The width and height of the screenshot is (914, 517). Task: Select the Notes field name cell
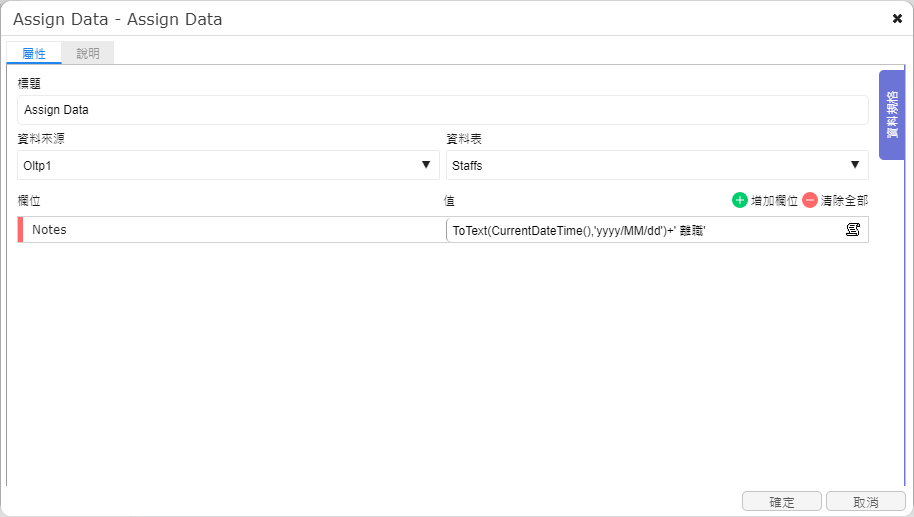(x=234, y=230)
